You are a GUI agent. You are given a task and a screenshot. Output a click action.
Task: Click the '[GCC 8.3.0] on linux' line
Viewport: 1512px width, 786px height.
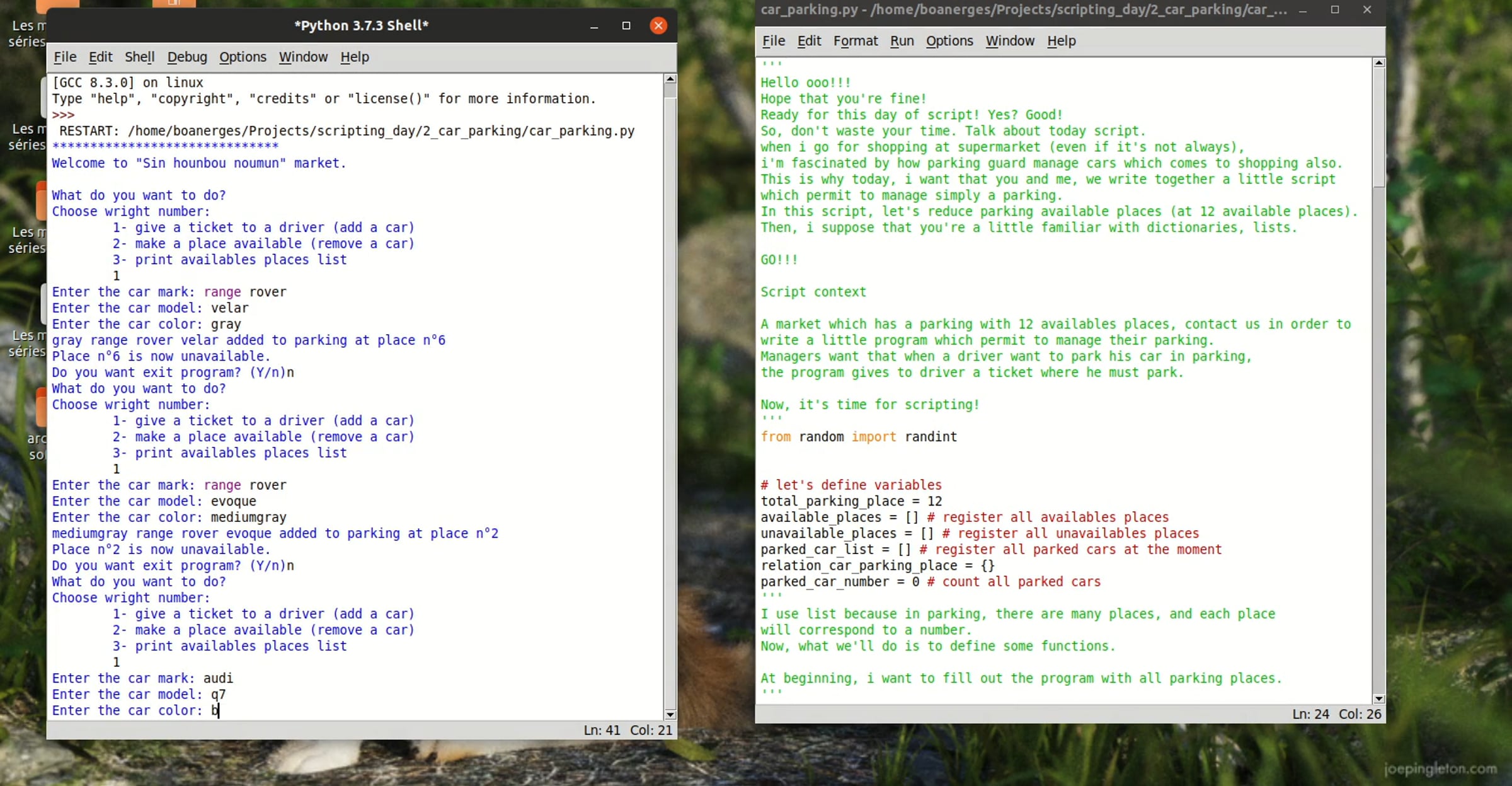tap(127, 83)
